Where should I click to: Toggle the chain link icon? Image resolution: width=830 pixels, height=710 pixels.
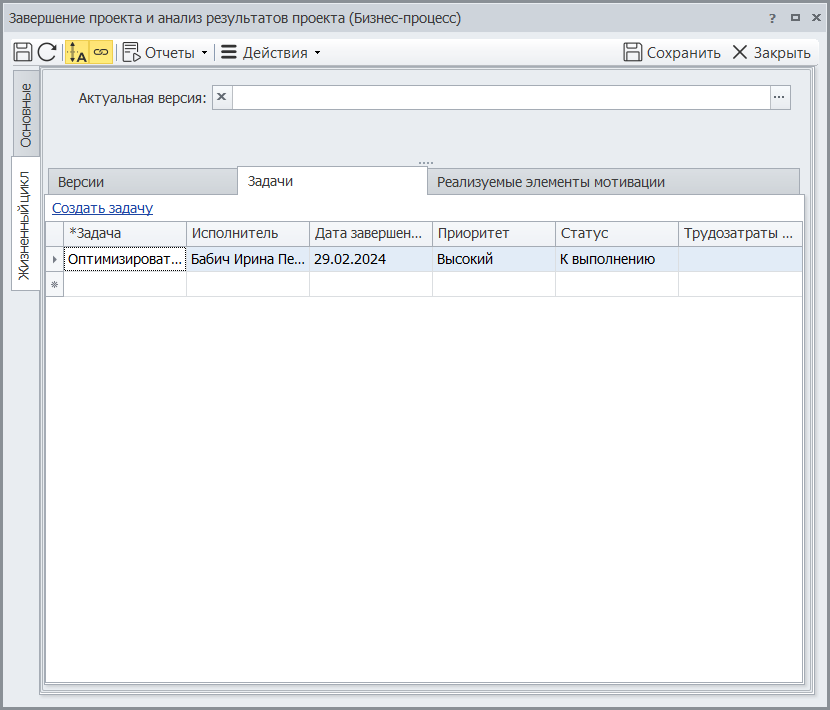101,52
